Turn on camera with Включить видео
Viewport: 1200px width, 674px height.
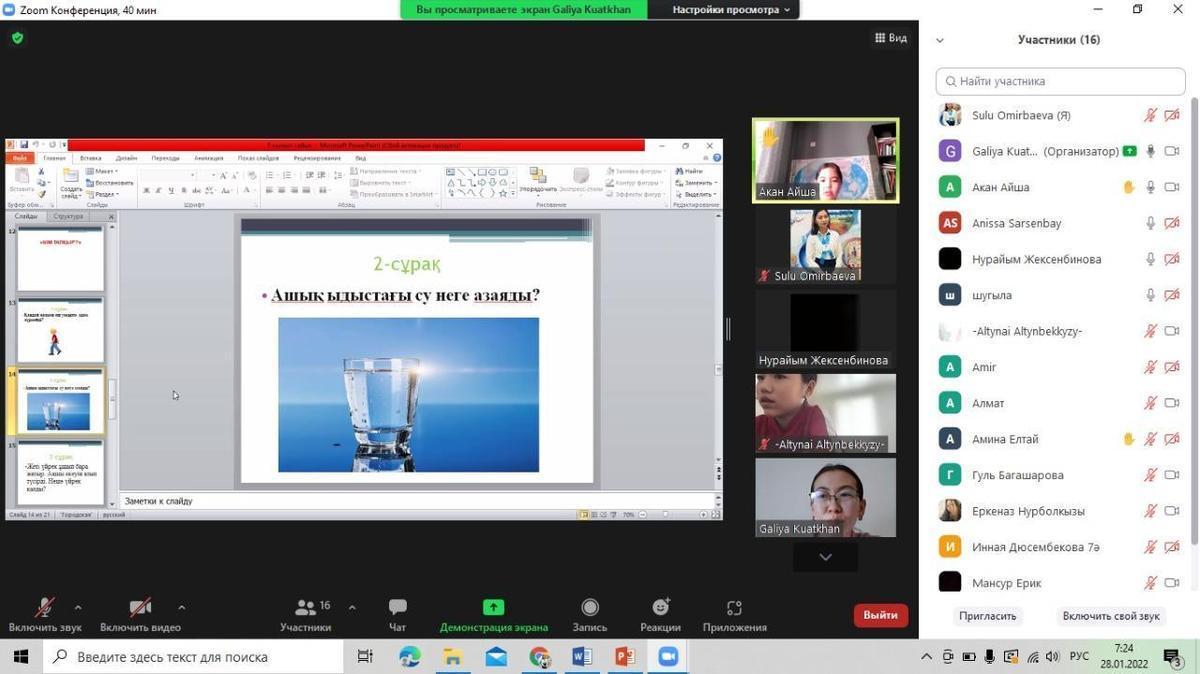140,608
